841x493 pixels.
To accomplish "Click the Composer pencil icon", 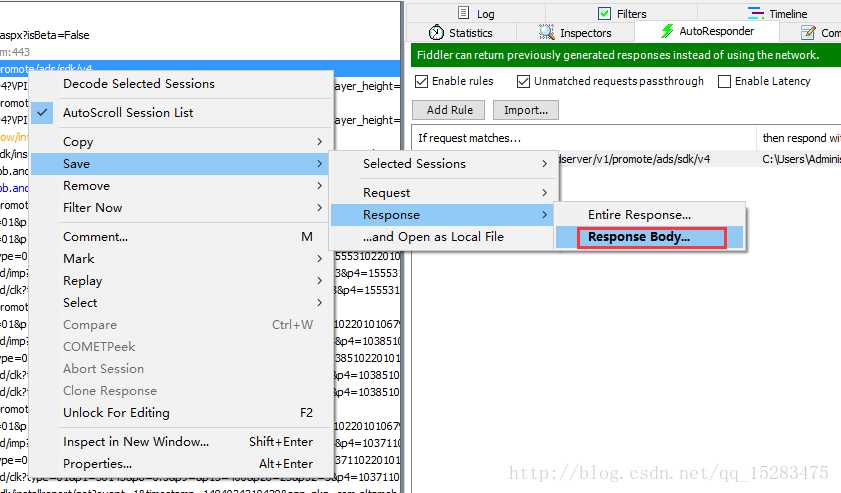I will pyautogui.click(x=808, y=33).
